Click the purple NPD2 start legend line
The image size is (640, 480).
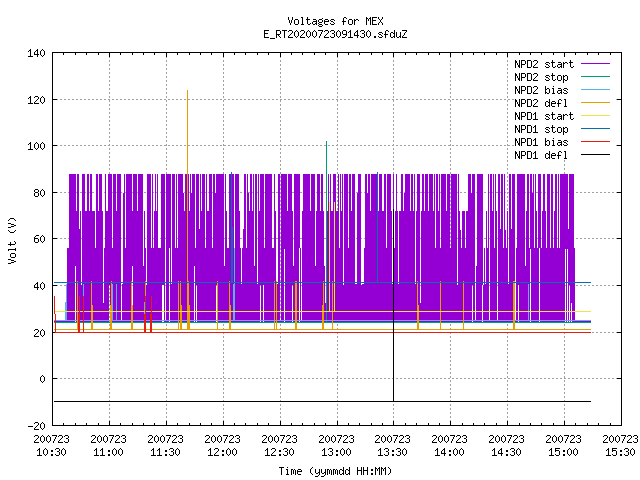595,64
